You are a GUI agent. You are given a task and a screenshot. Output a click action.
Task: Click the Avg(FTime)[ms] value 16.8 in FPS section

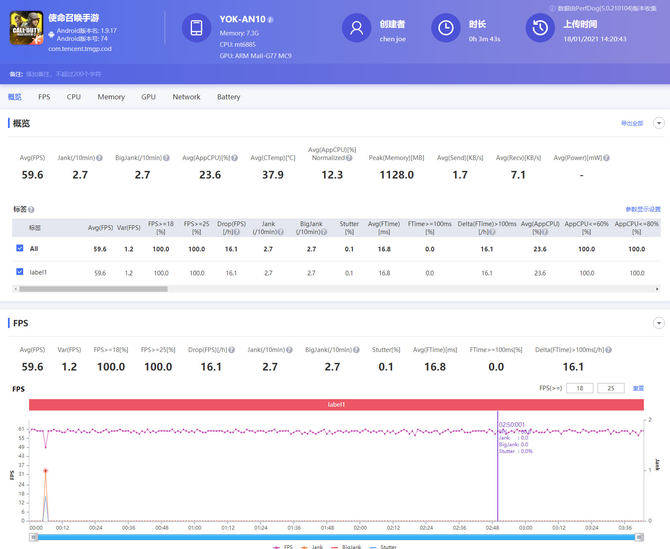click(435, 367)
